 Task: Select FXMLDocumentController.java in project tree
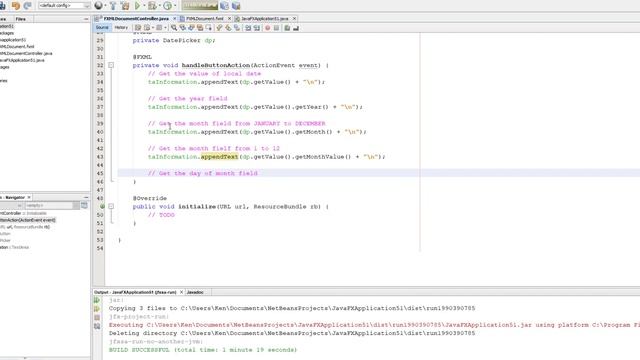[x=26, y=53]
